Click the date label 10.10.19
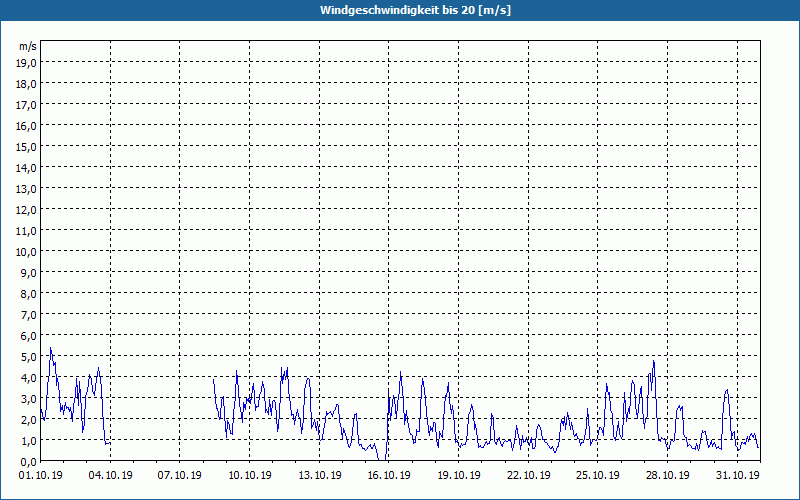The height and width of the screenshot is (500, 800). click(249, 476)
